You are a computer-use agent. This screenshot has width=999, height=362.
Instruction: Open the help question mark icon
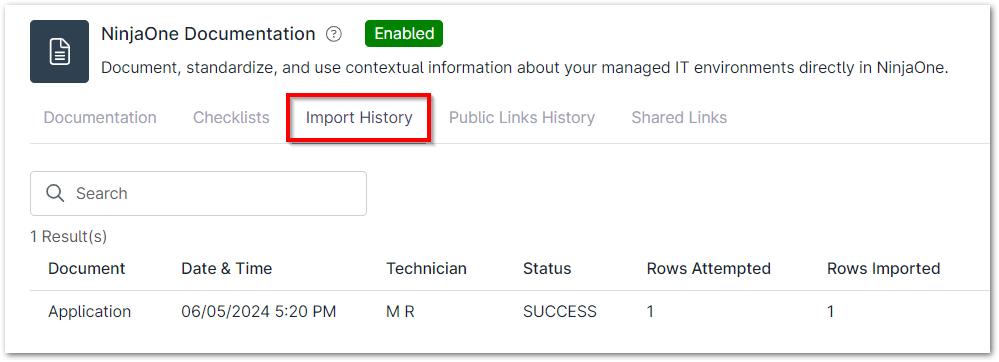pos(334,34)
